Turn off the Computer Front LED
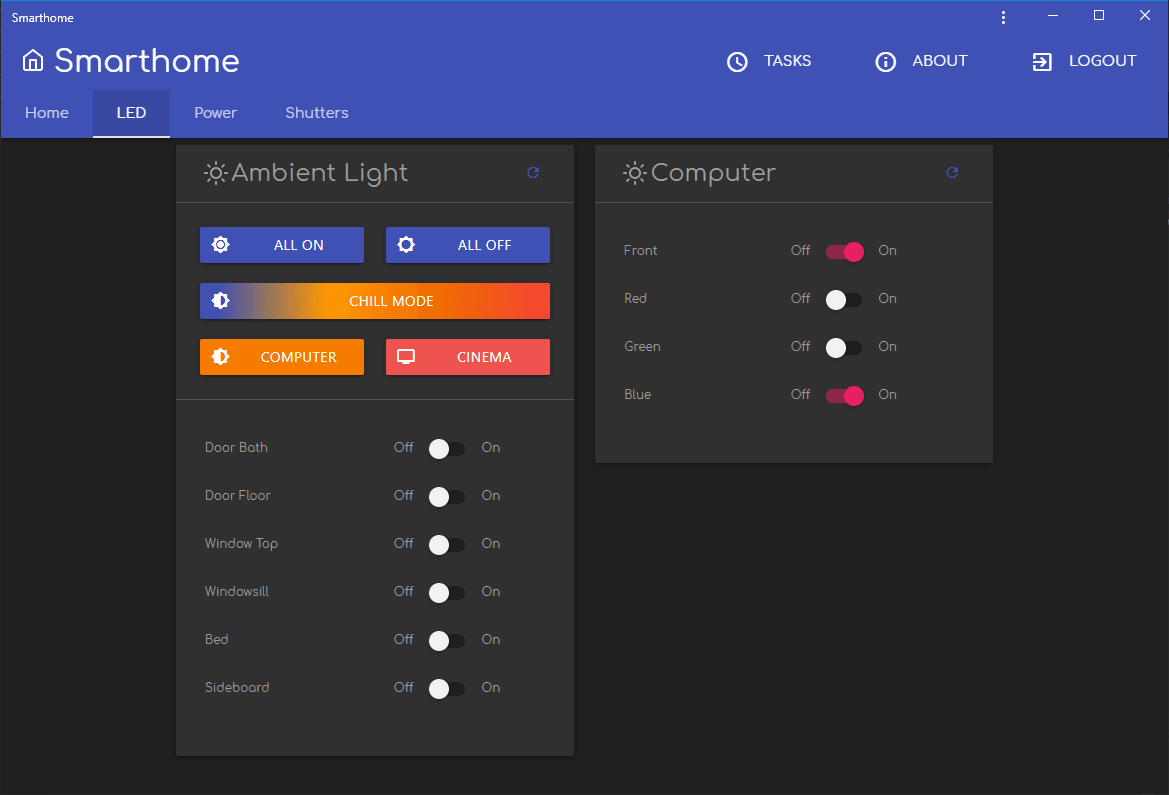 pos(844,251)
